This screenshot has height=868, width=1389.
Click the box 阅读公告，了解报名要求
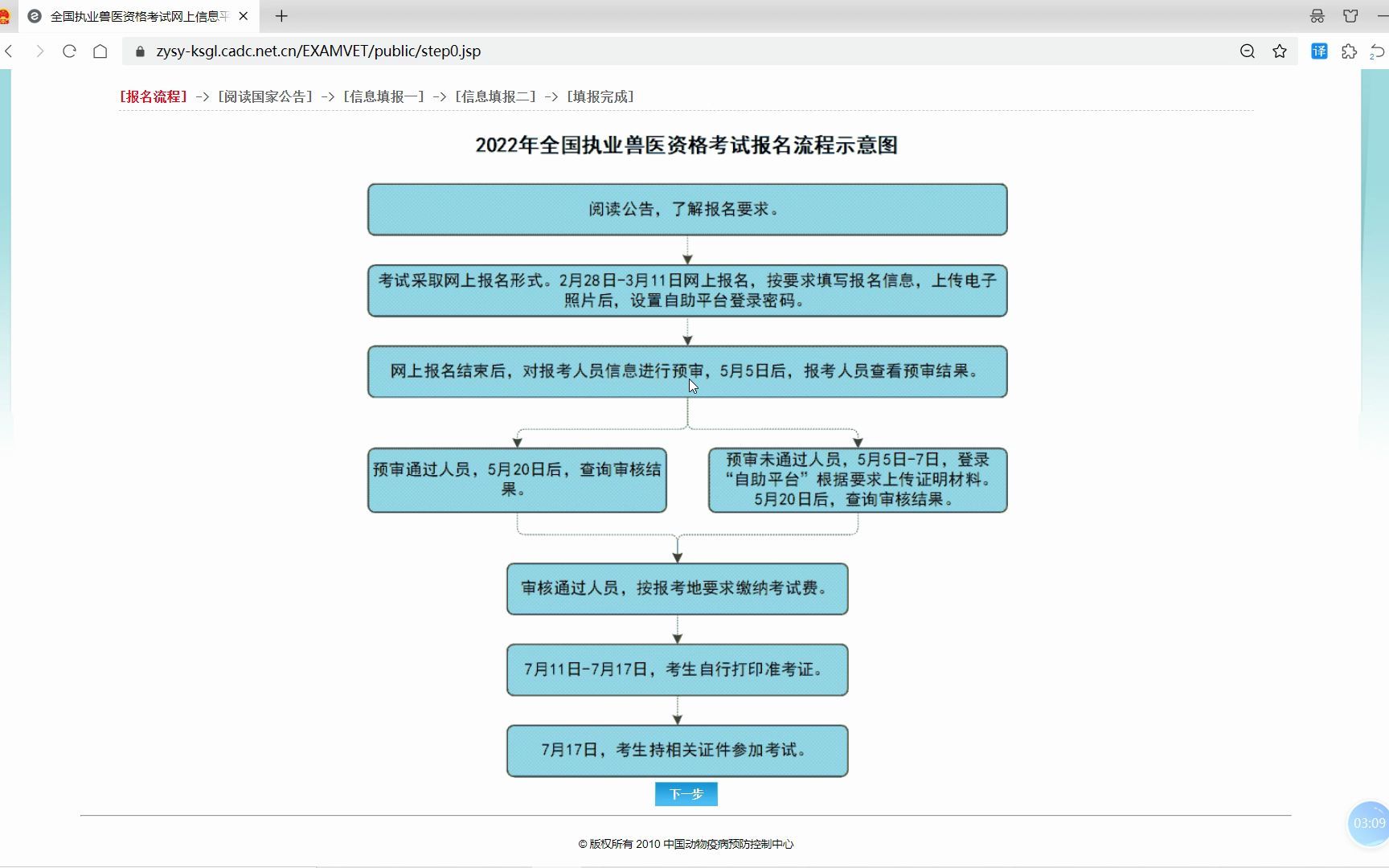687,210
